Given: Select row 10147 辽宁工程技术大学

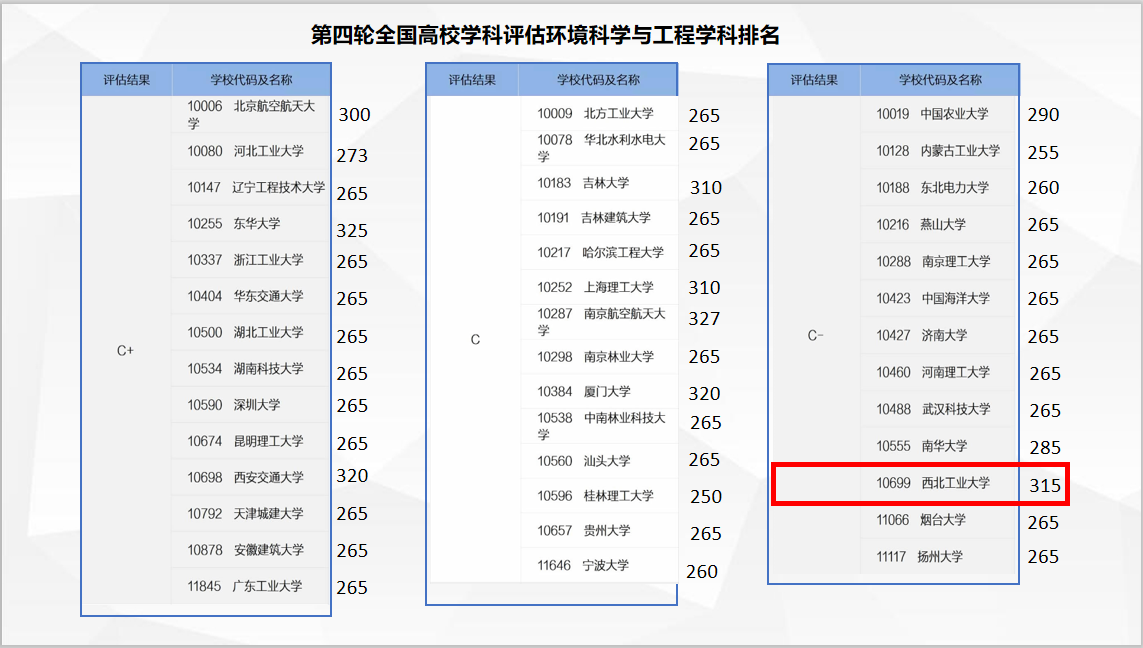Looking at the screenshot, I should [251, 188].
